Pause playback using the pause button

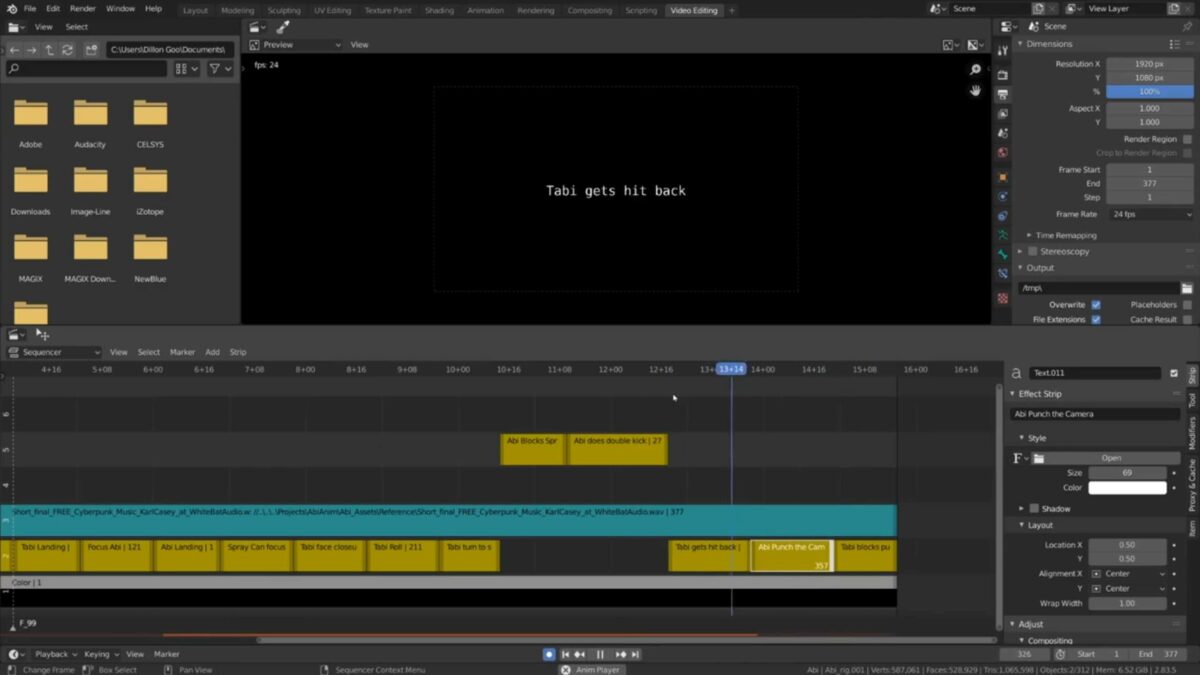point(599,654)
